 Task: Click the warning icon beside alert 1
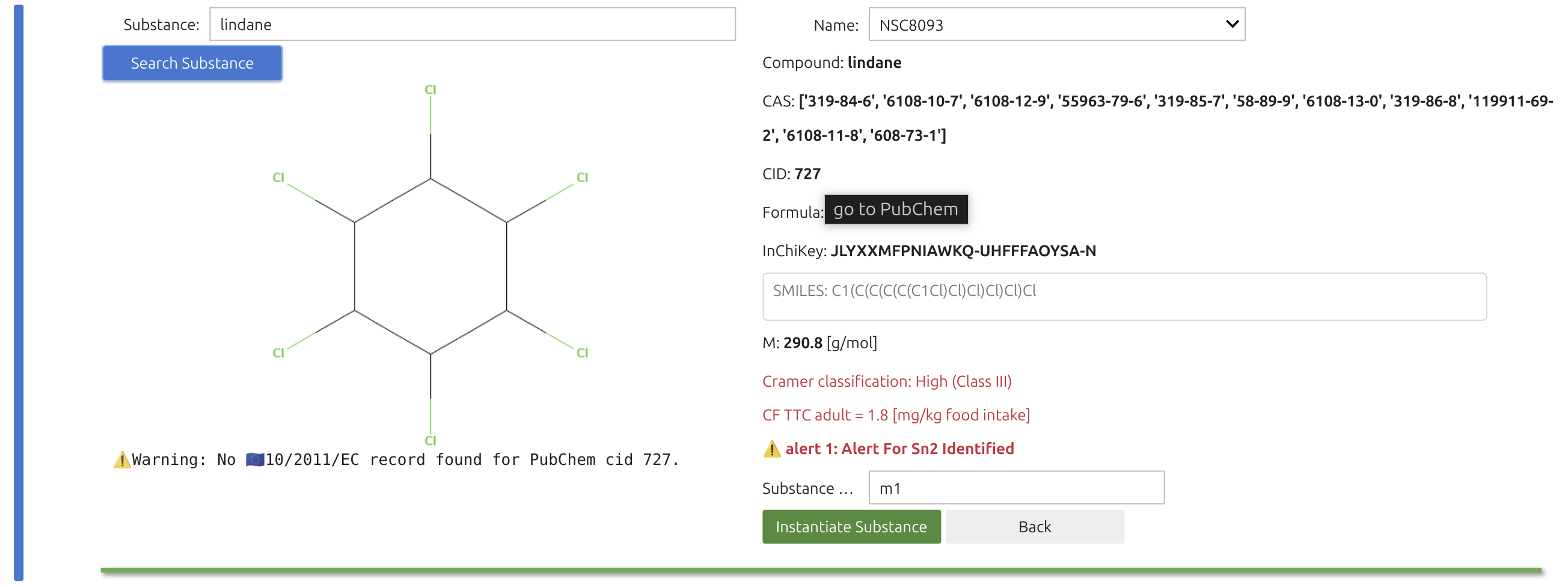771,449
